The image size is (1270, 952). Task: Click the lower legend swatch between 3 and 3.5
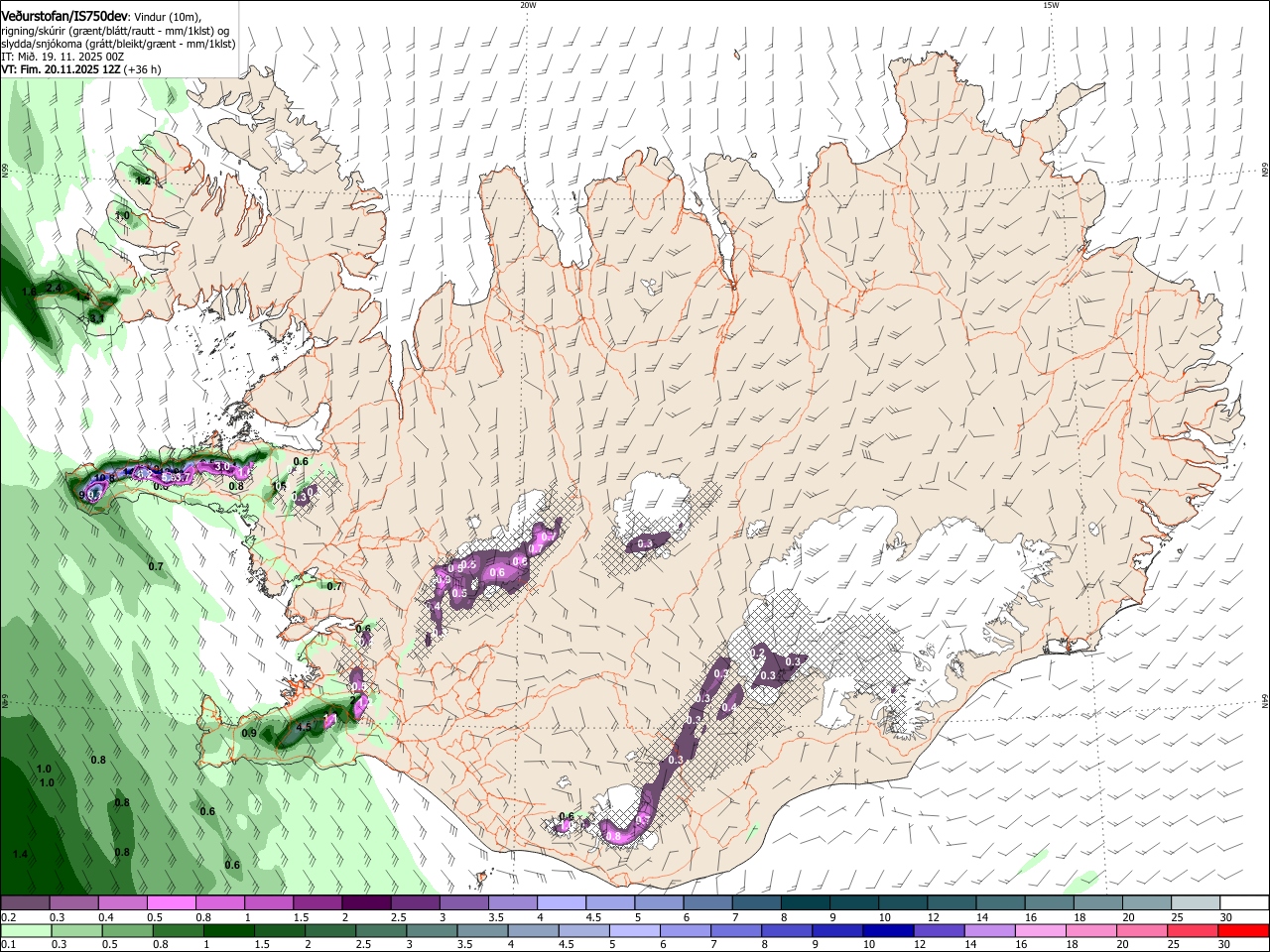pos(432,930)
